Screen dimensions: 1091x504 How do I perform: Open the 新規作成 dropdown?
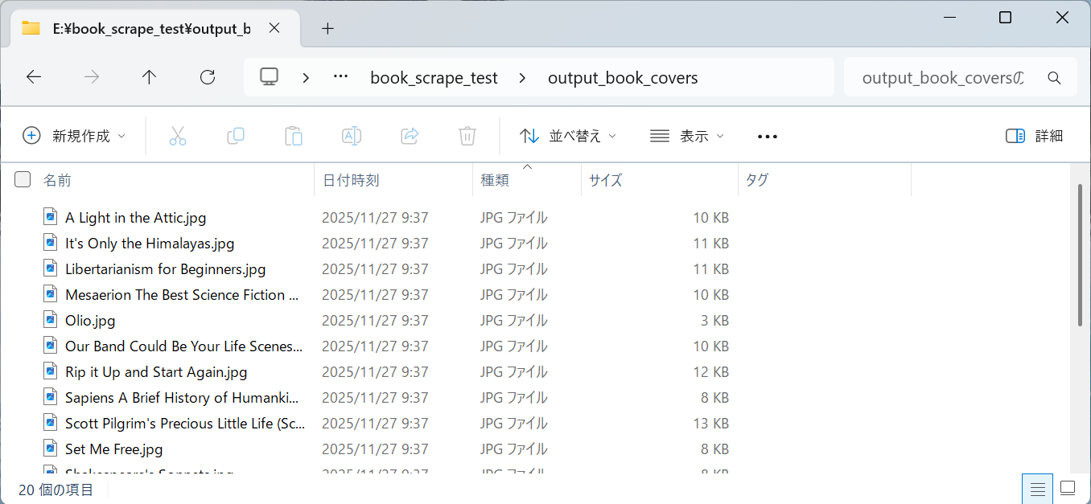click(74, 136)
